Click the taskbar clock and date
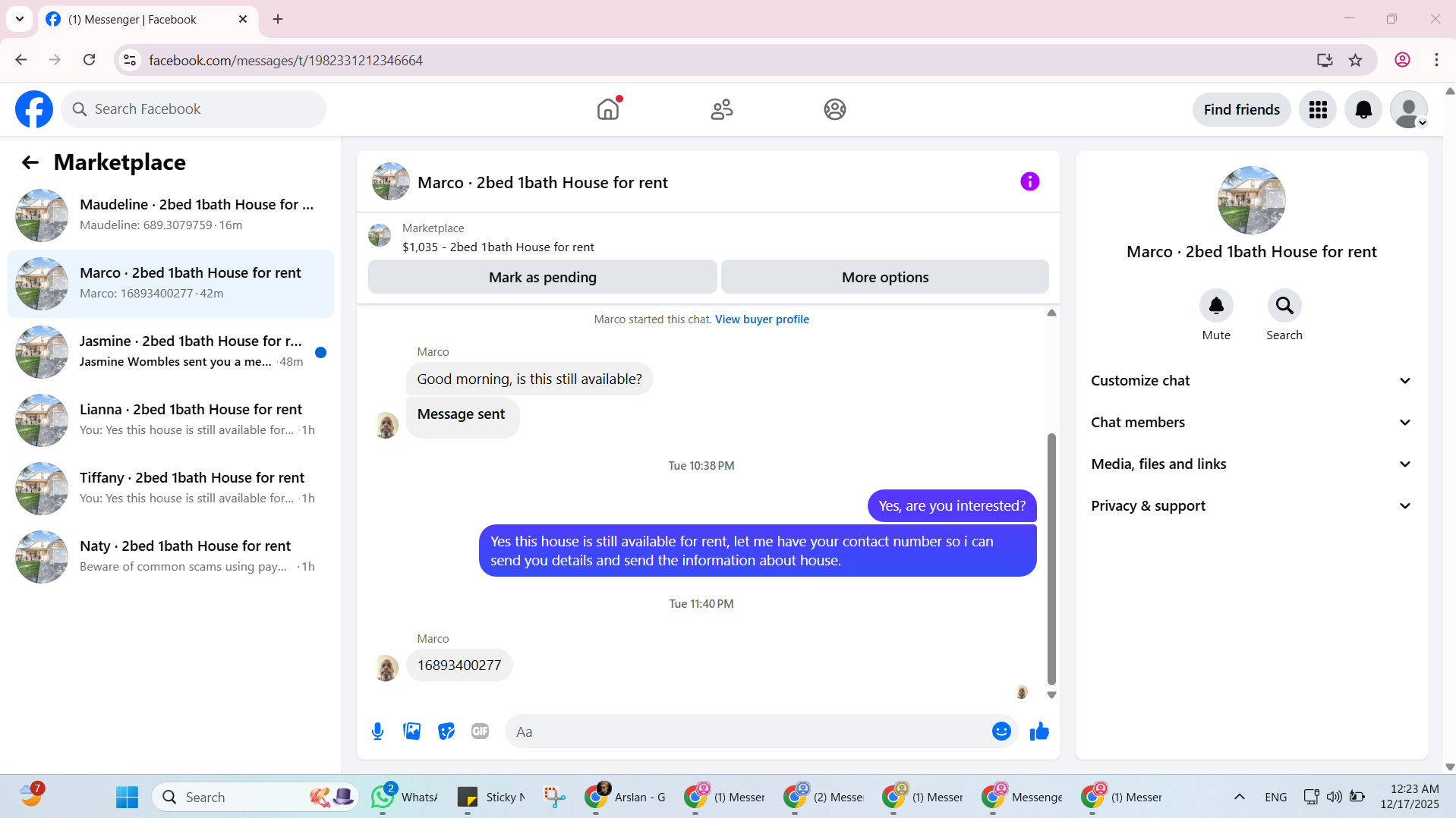This screenshot has height=818, width=1456. pos(1410,797)
